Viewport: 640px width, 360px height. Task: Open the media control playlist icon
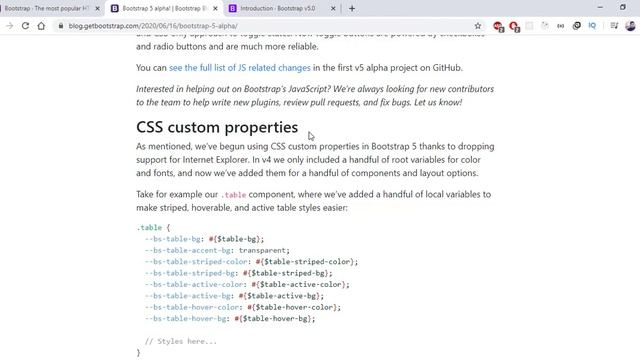click(x=614, y=26)
